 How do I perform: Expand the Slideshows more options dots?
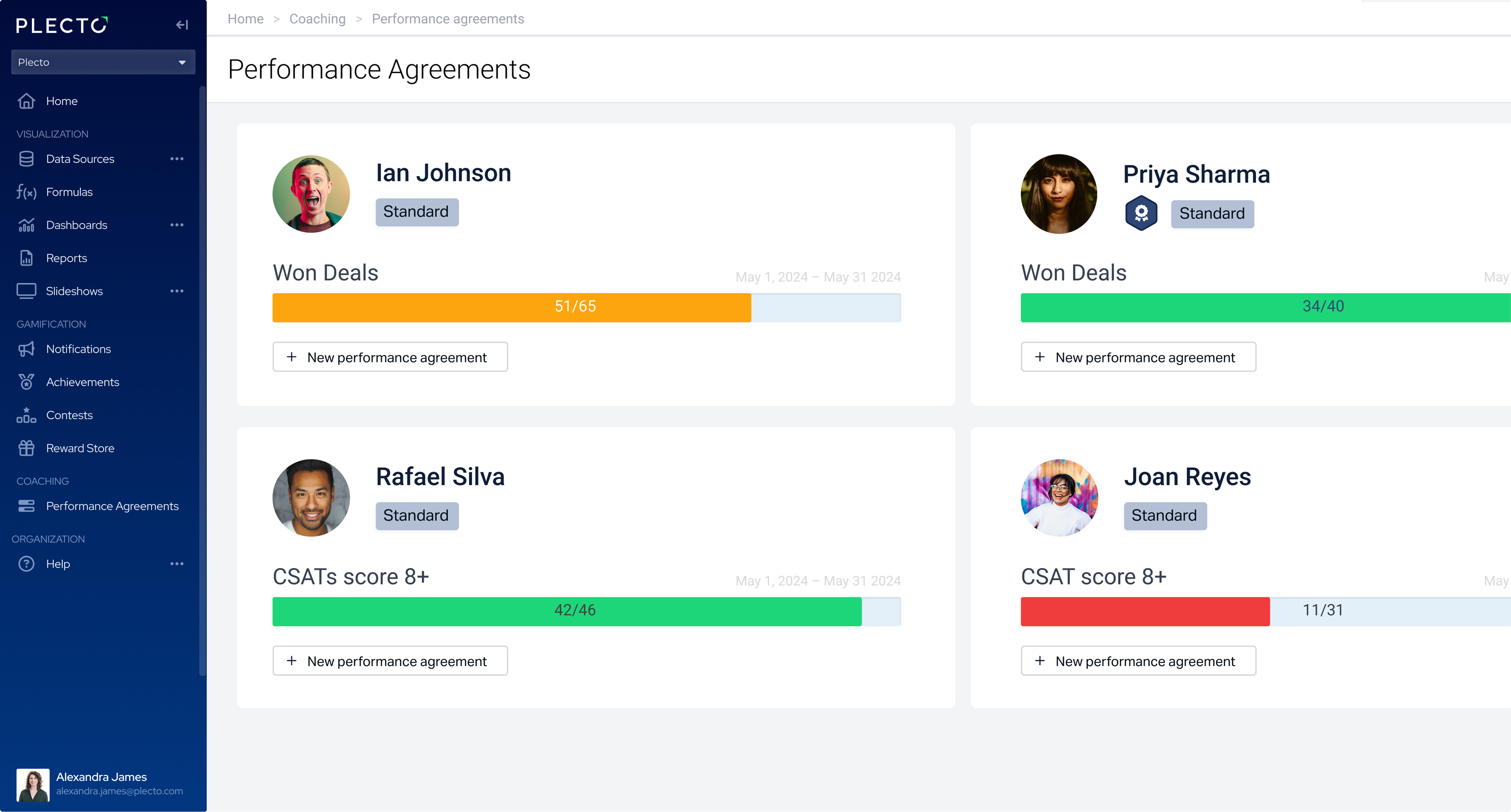177,291
